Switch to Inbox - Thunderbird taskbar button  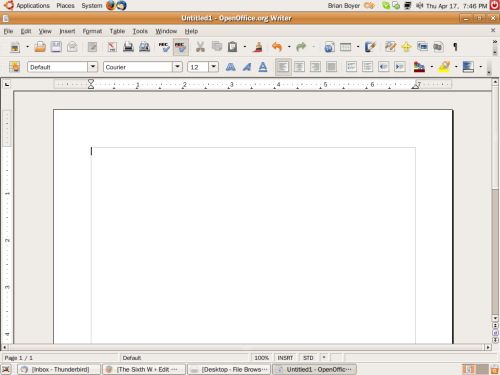tap(59, 369)
